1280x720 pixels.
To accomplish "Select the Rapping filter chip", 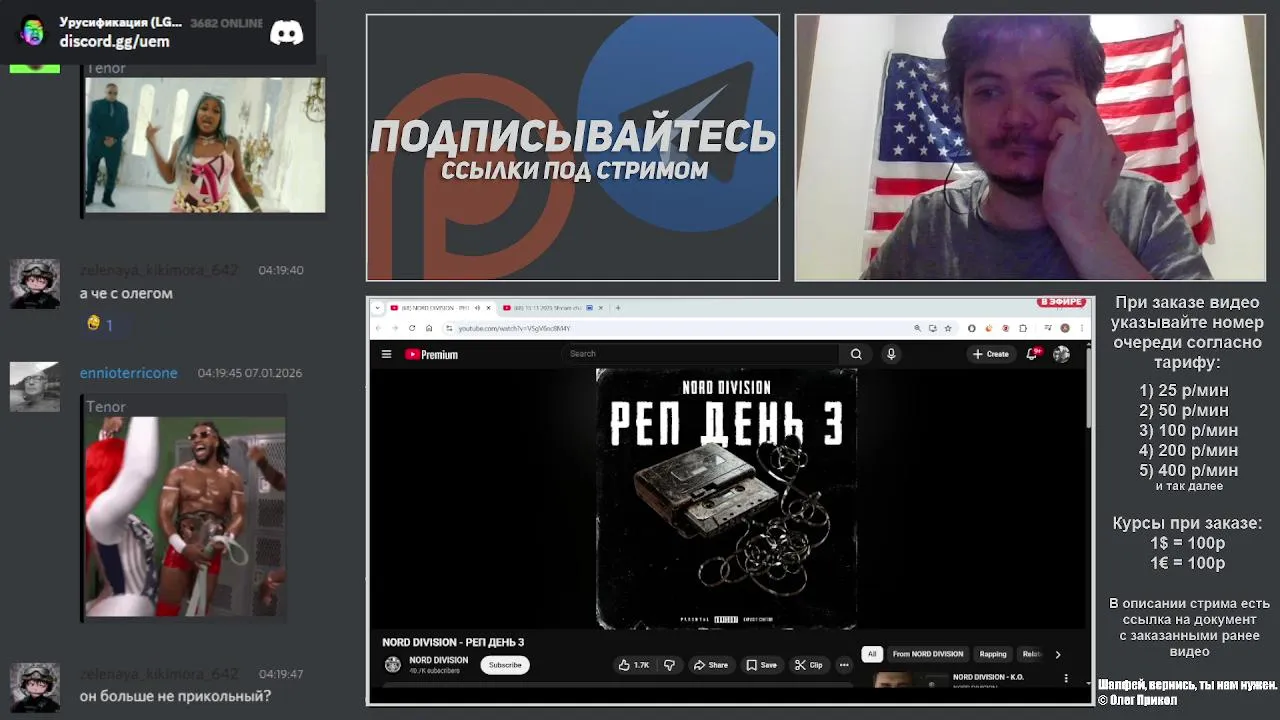I will [x=993, y=654].
